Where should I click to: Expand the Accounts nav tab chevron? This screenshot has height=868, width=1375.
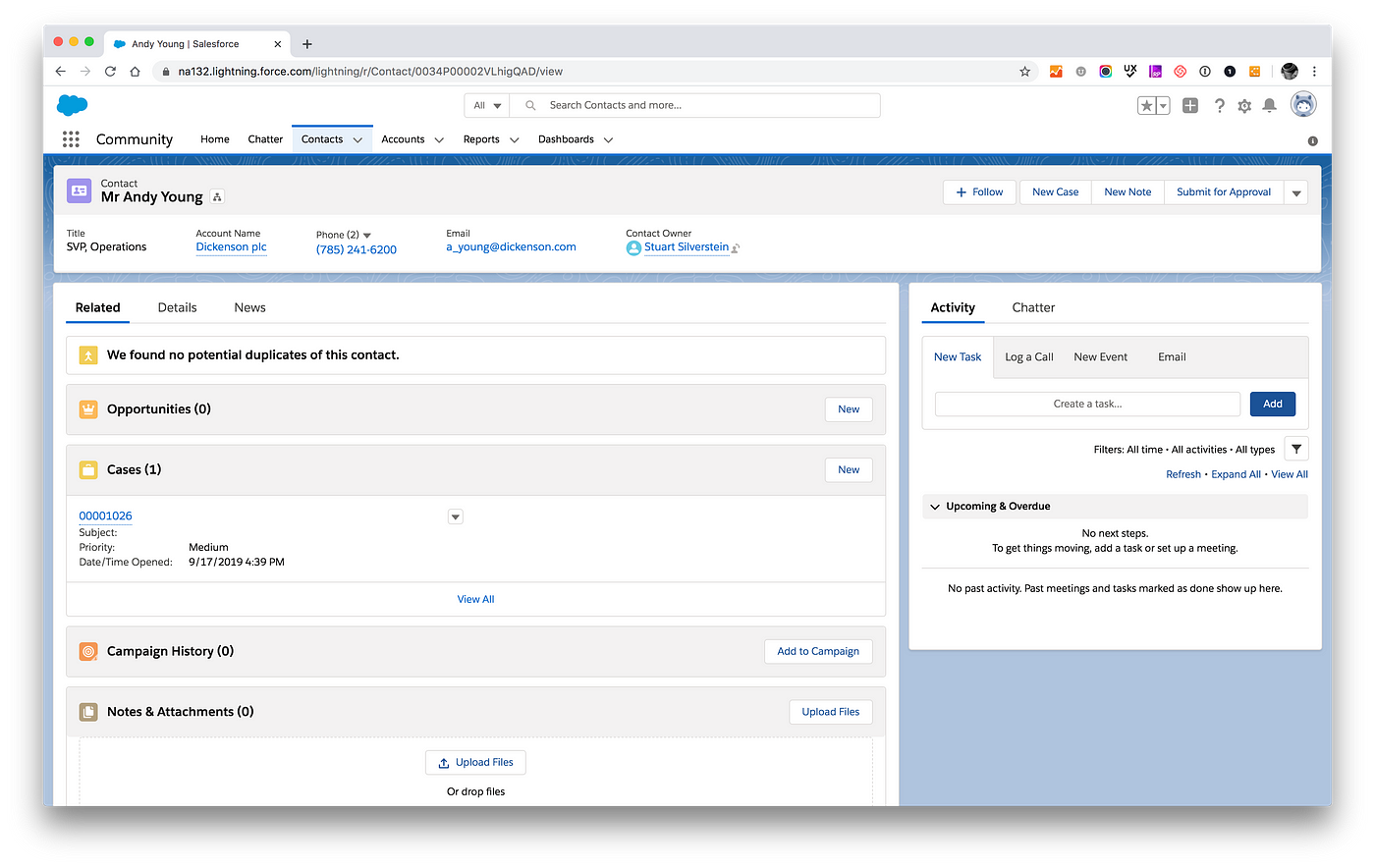pyautogui.click(x=439, y=140)
